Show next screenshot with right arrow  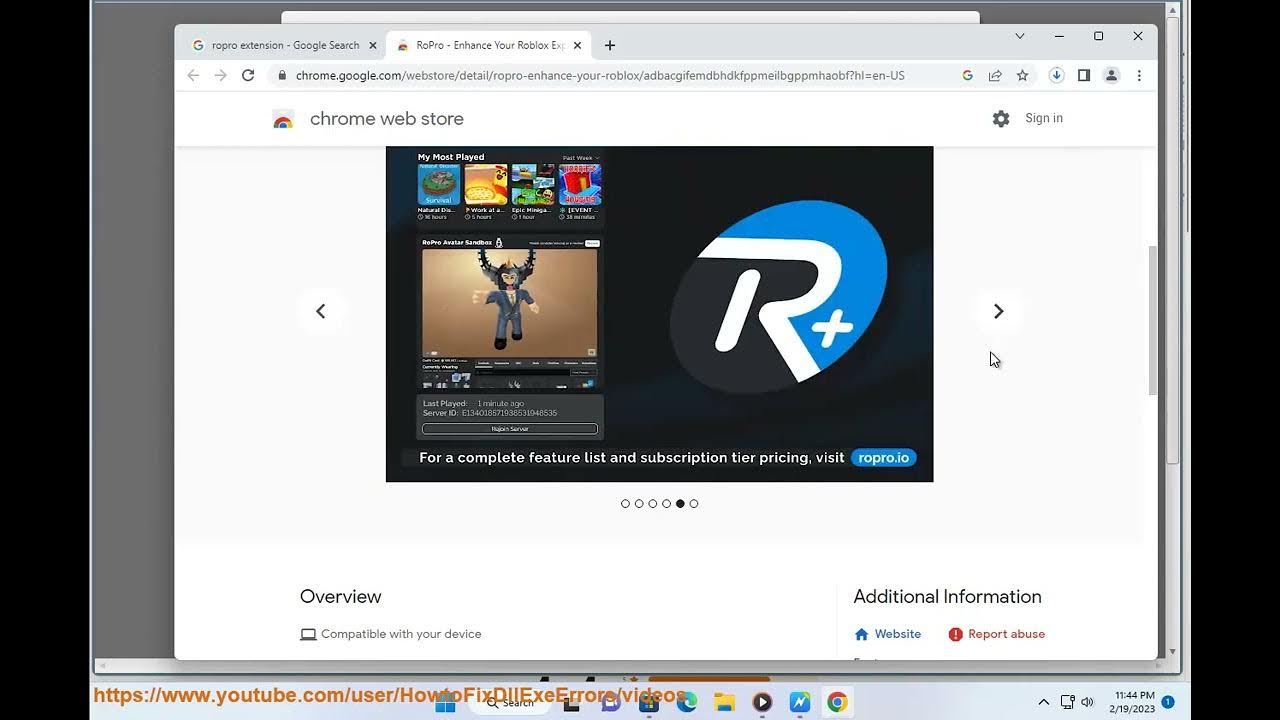(998, 311)
